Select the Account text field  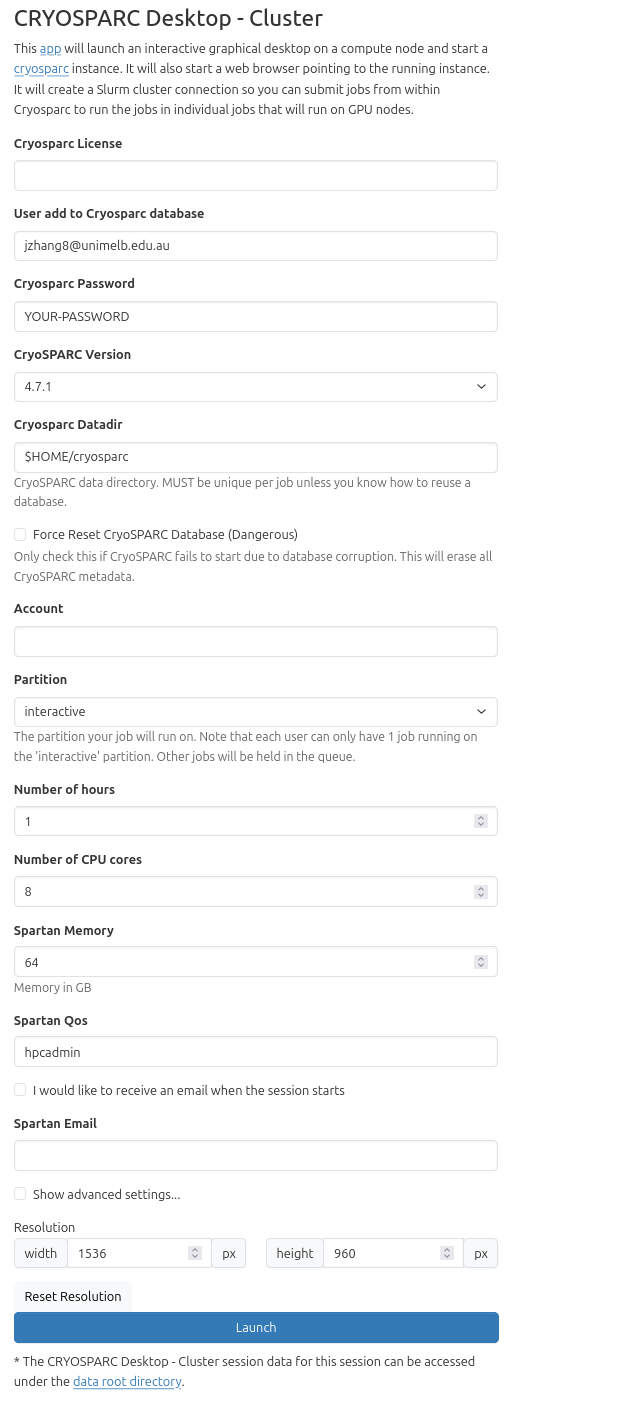pyautogui.click(x=255, y=642)
